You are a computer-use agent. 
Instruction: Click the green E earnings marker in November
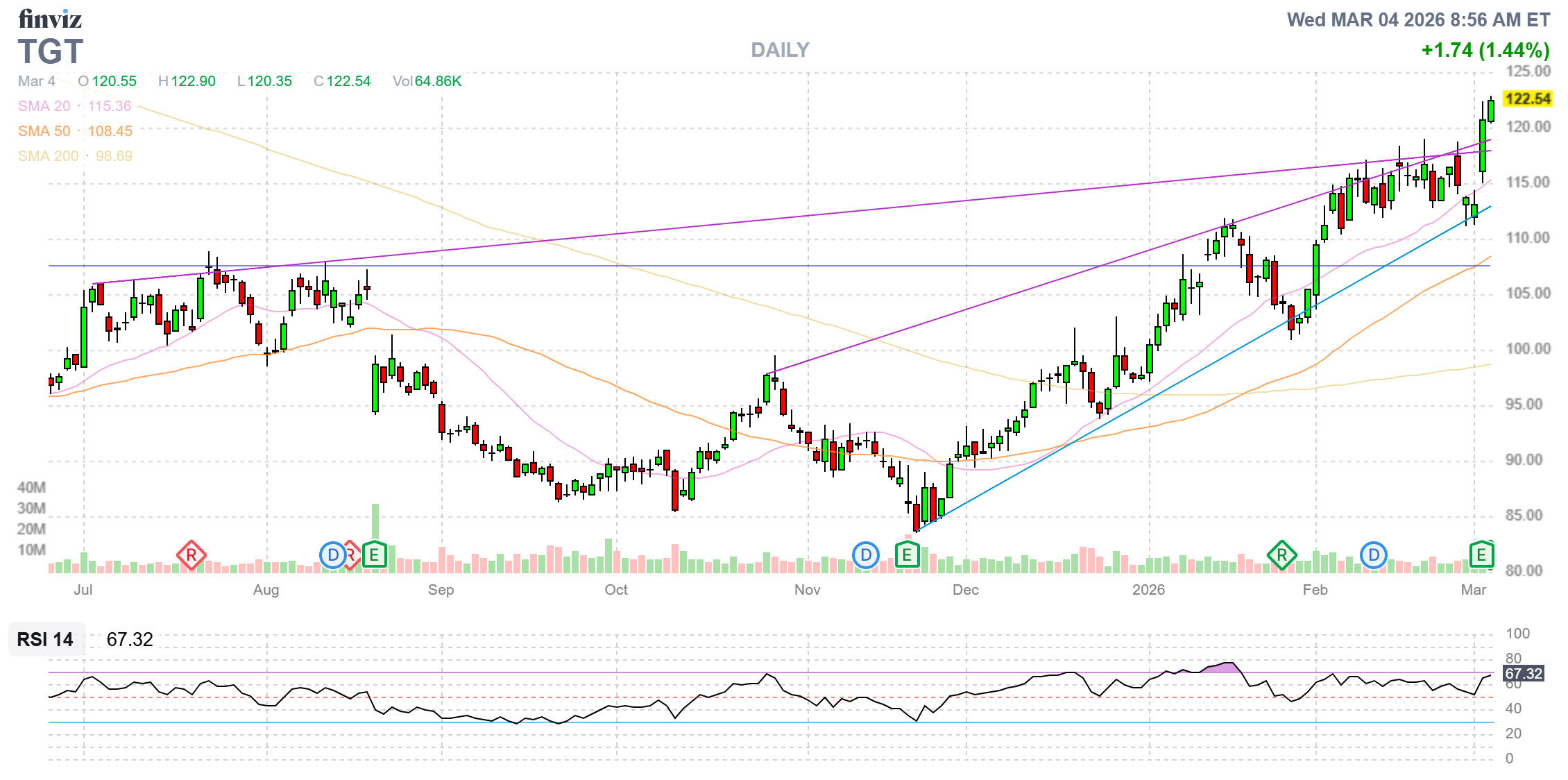coord(907,554)
